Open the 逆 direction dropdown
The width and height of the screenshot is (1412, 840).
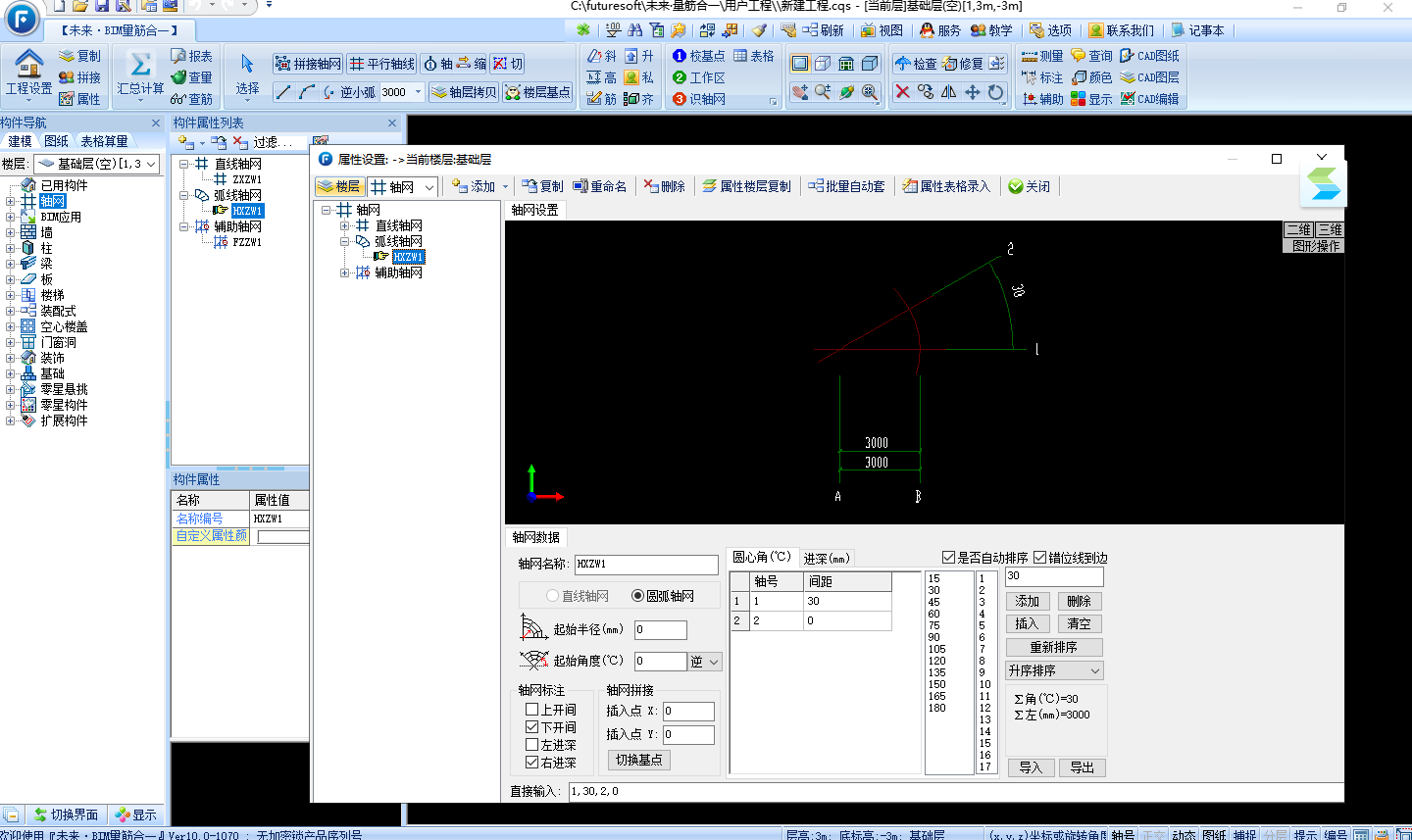point(705,662)
